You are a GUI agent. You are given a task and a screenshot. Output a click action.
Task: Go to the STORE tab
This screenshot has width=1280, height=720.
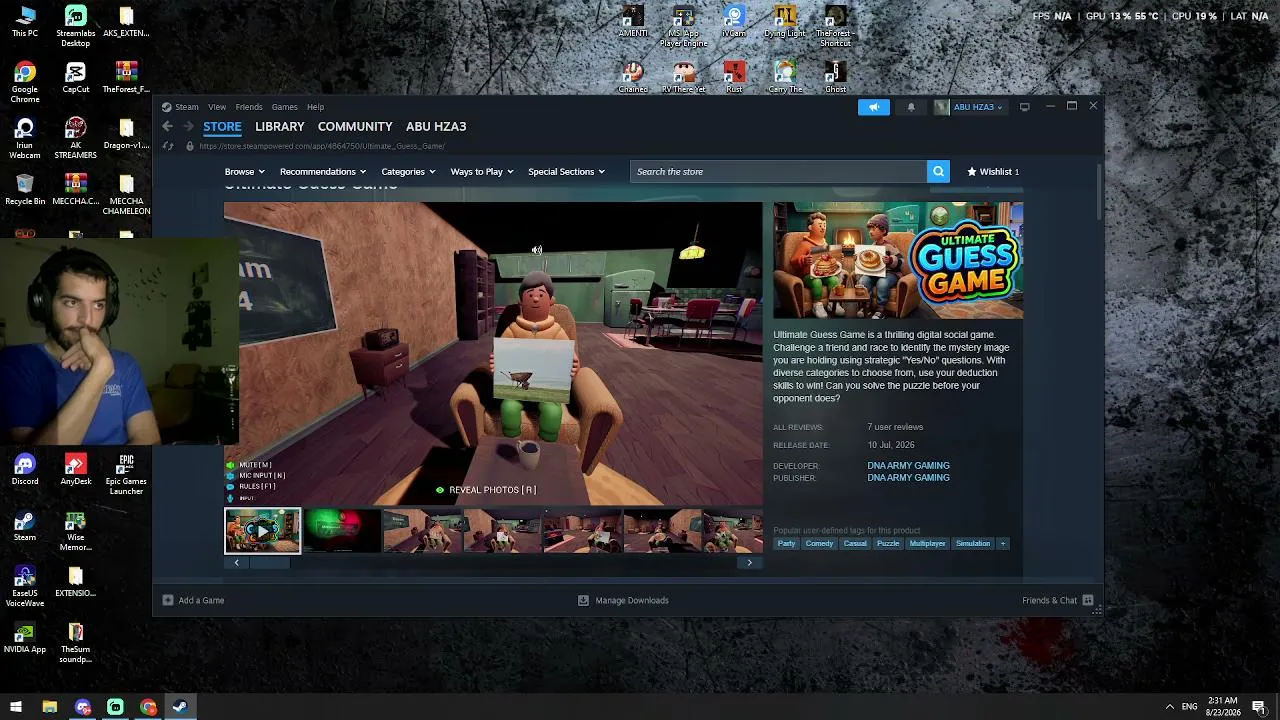[222, 127]
